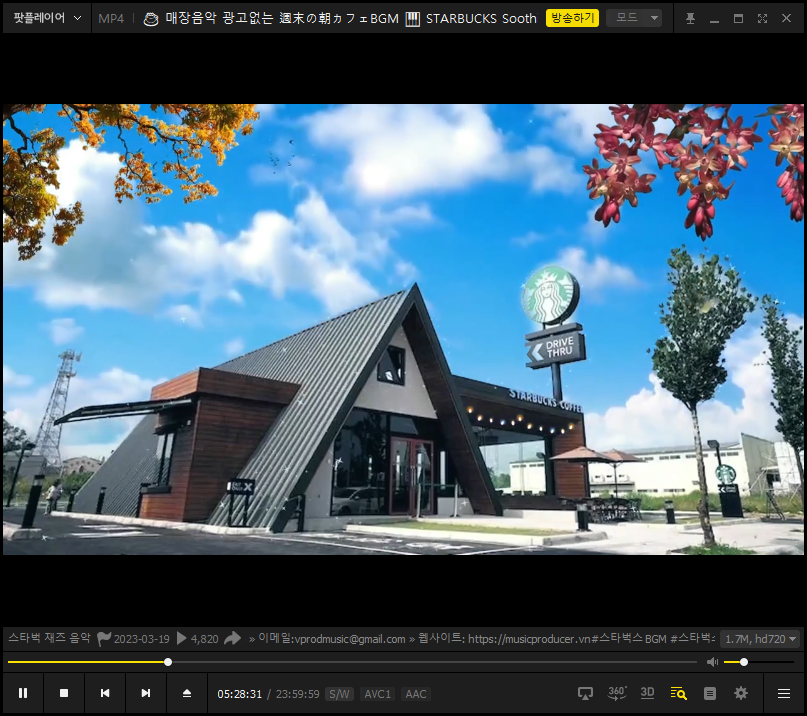Click the current time 05:28:31
Viewport: 807px width, 716px height.
239,694
